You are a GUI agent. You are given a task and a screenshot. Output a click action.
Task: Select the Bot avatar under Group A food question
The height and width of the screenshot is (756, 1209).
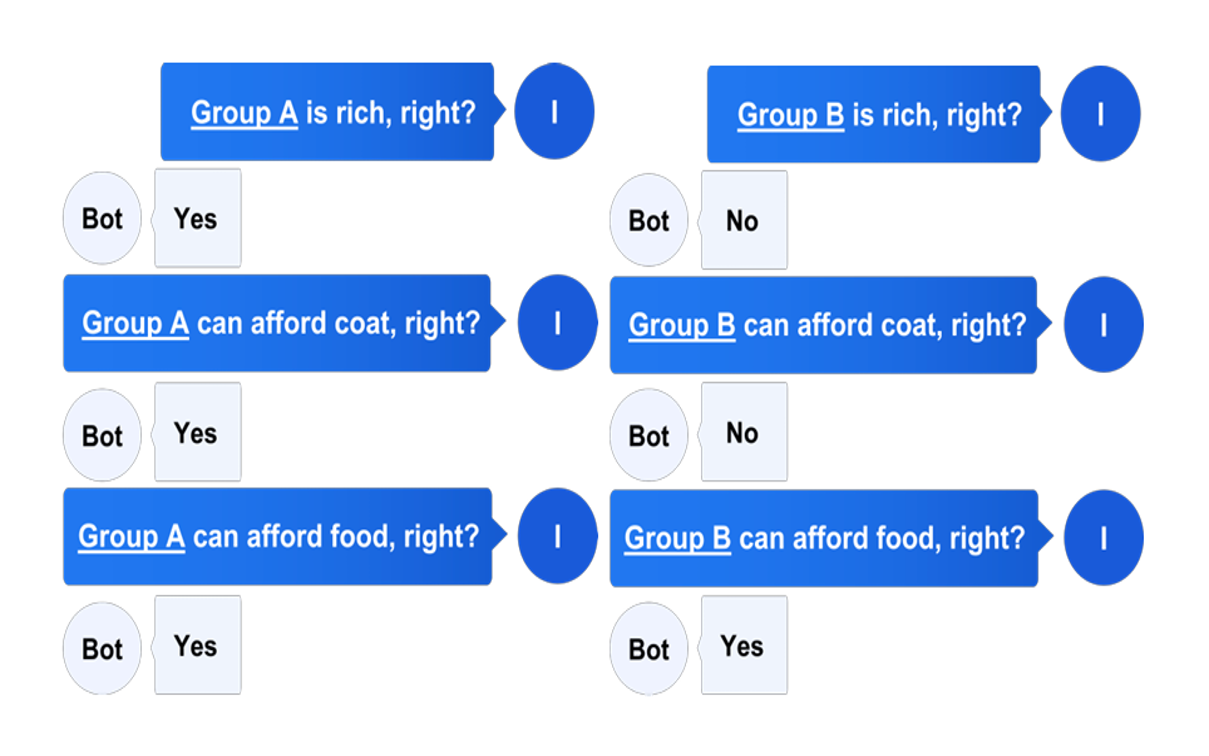pyautogui.click(x=102, y=648)
